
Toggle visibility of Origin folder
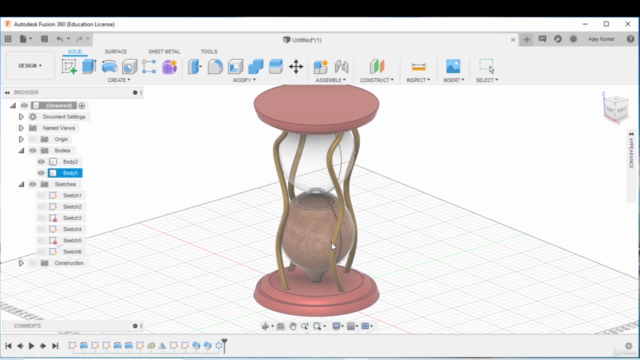[x=33, y=139]
